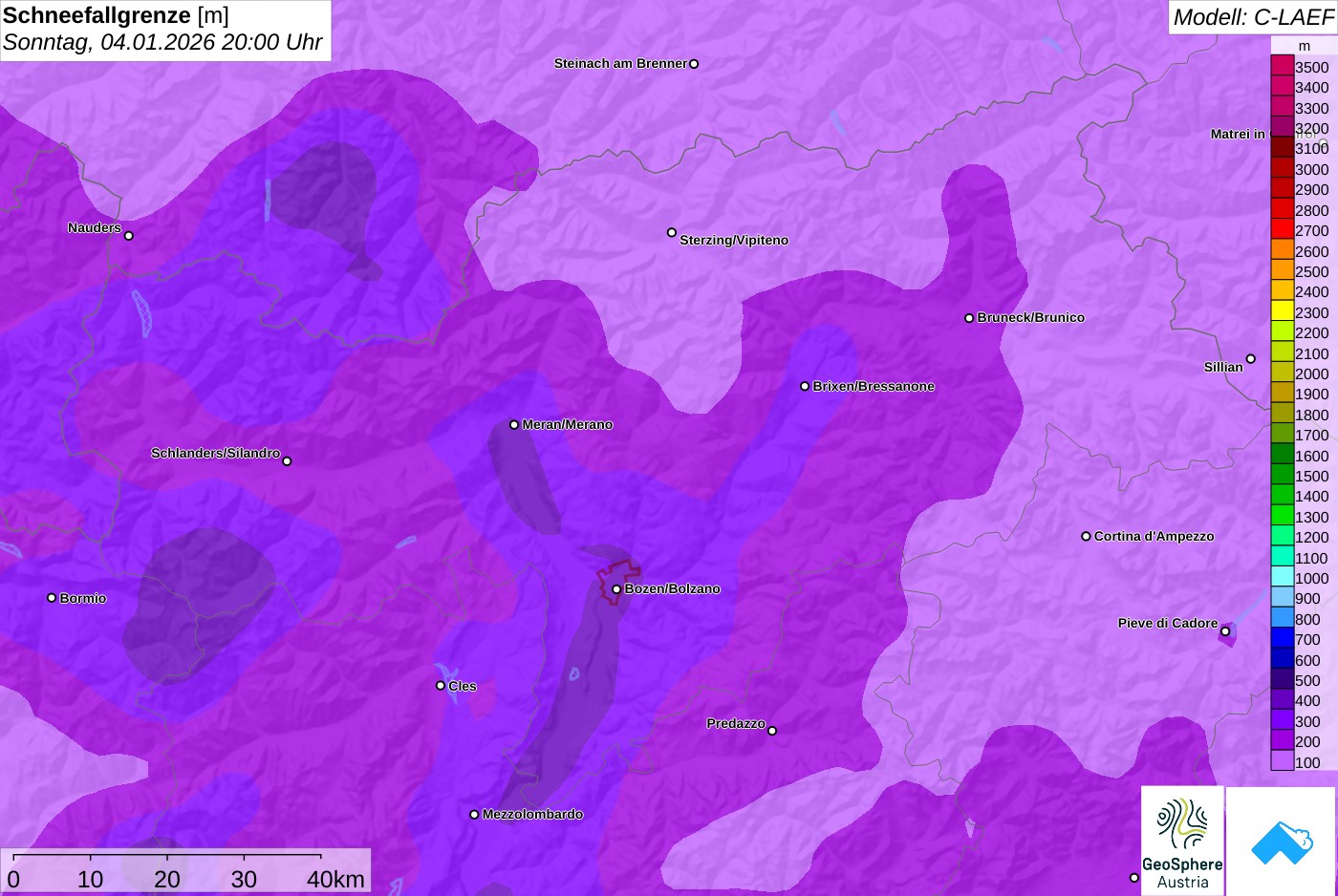Click the Predazzo marker dot
The width and height of the screenshot is (1338, 896).
pos(772,731)
